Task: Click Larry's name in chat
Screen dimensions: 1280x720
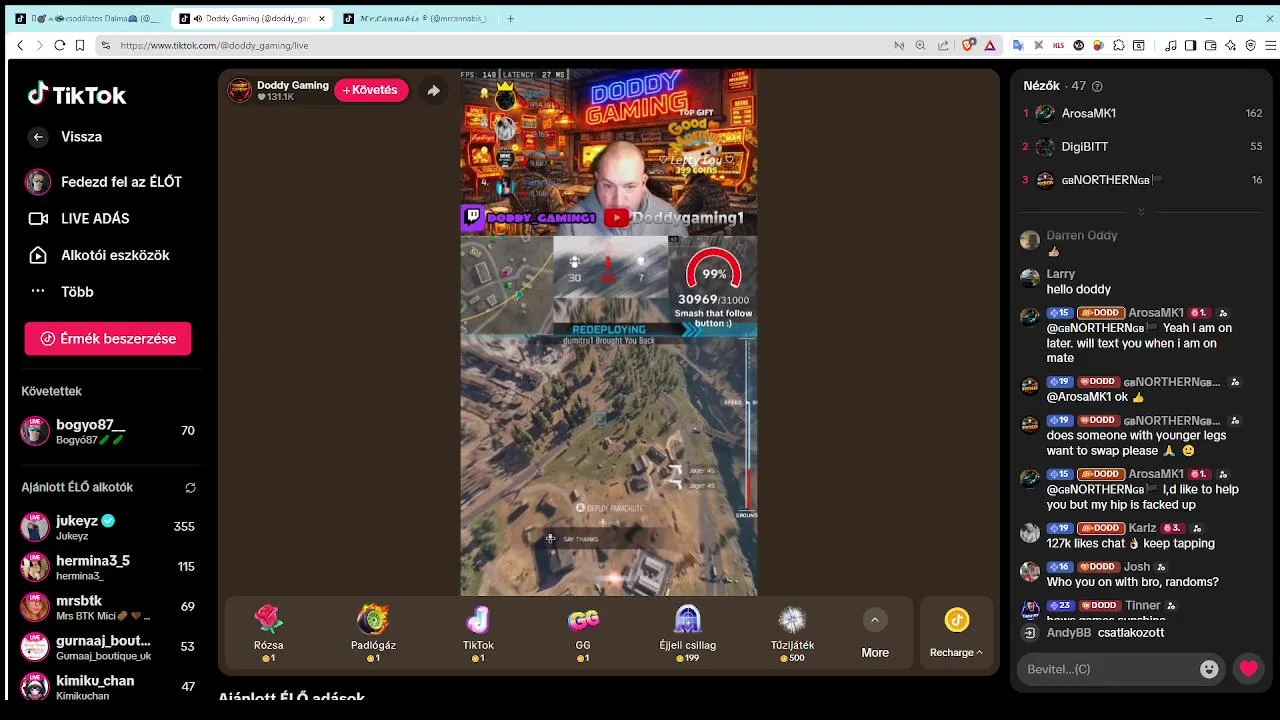Action: [x=1060, y=274]
